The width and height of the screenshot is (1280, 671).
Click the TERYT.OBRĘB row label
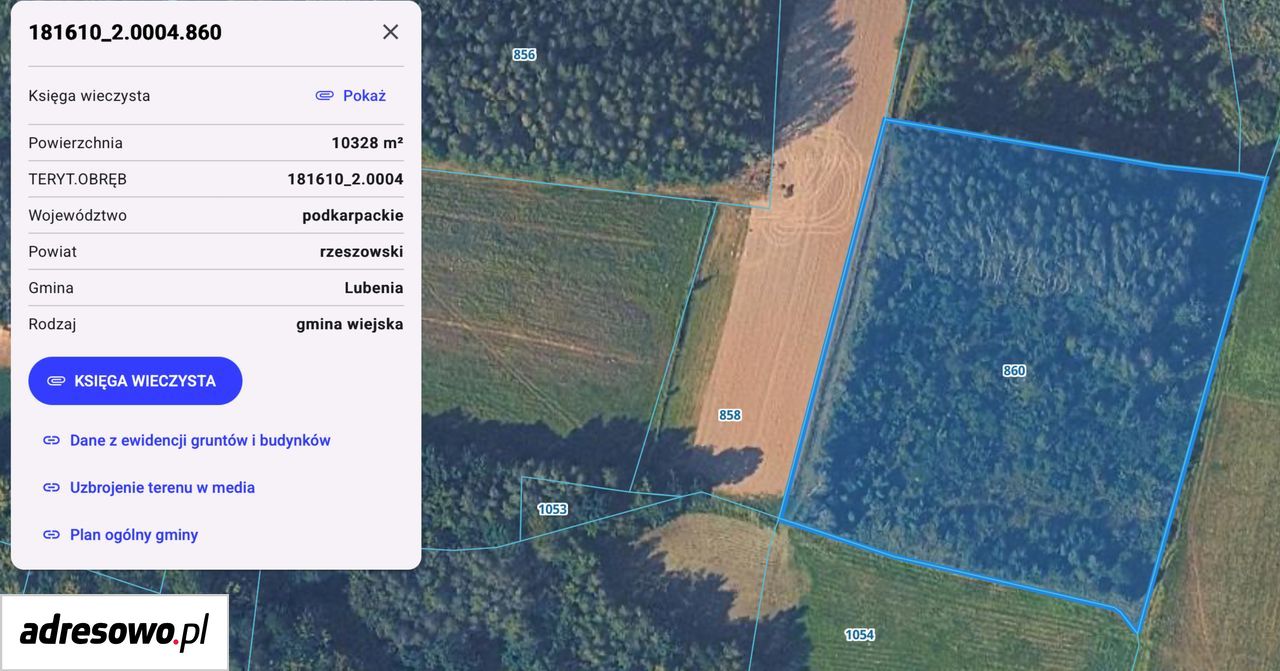pyautogui.click(x=78, y=180)
